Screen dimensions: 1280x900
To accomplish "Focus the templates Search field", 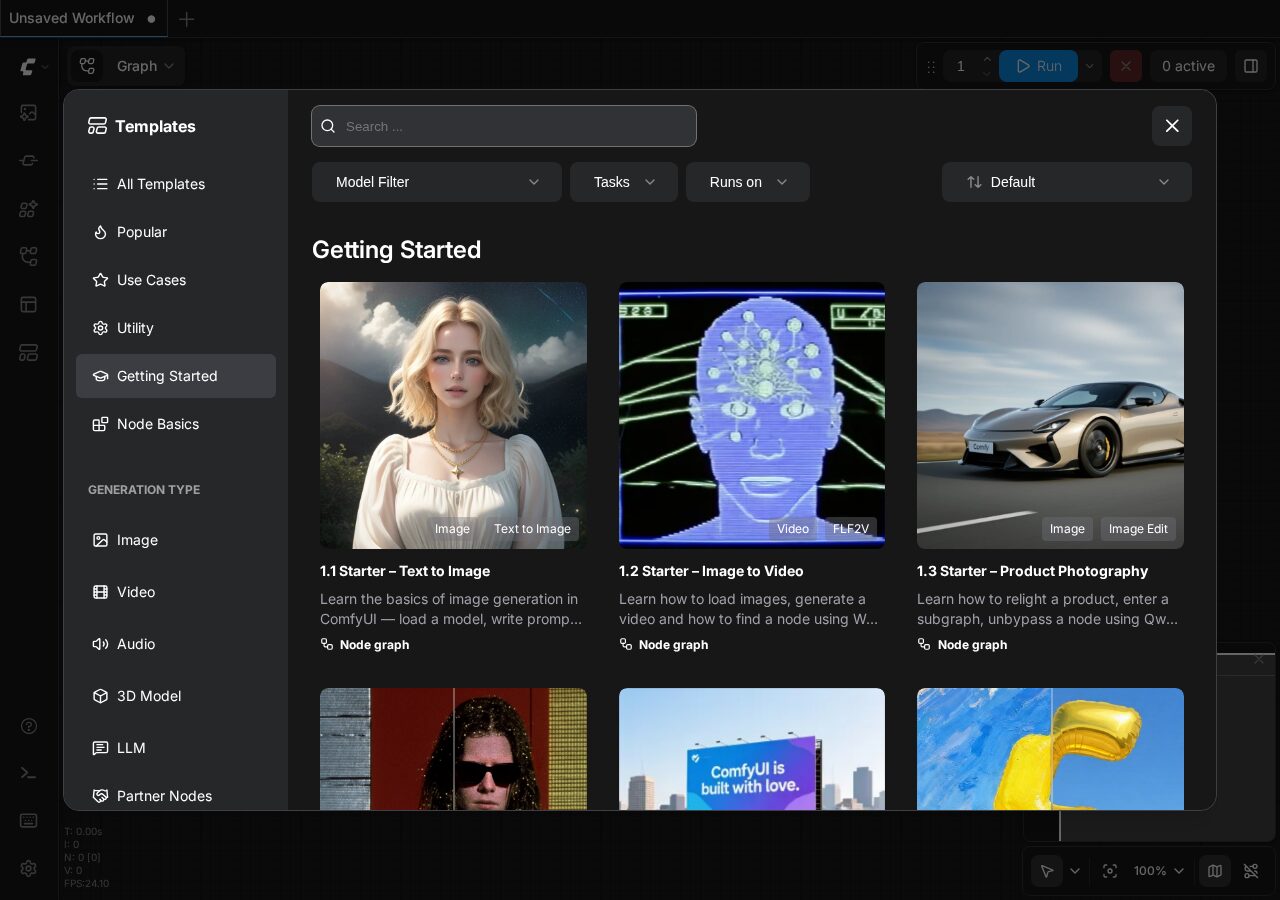I will (x=504, y=126).
